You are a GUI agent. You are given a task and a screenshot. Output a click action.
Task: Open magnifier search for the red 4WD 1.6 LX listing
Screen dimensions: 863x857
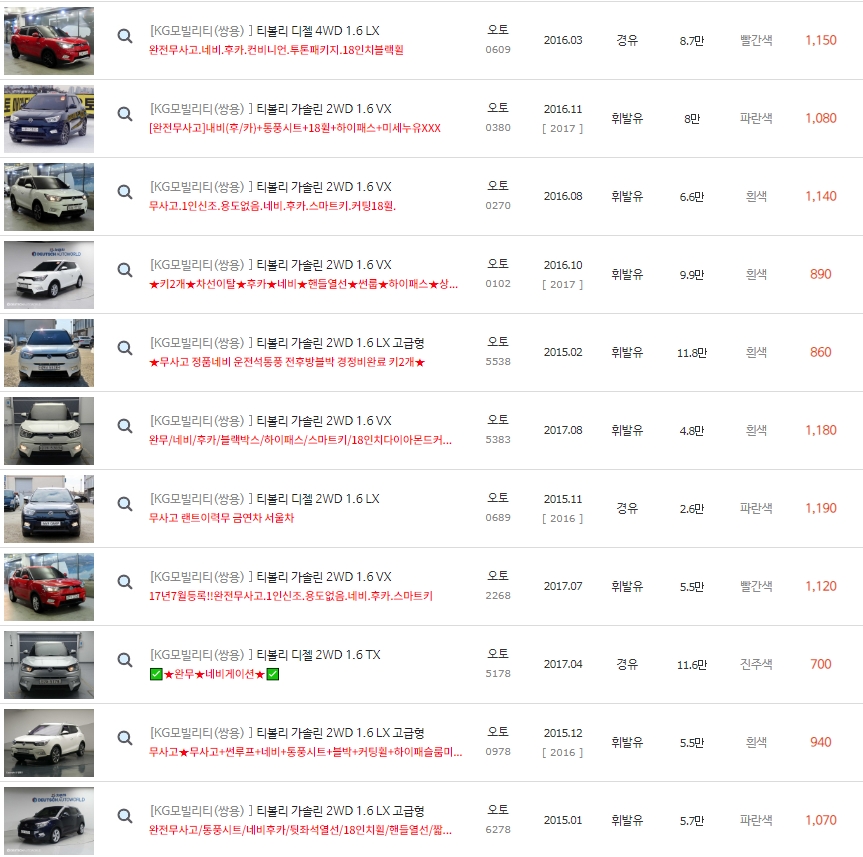124,34
